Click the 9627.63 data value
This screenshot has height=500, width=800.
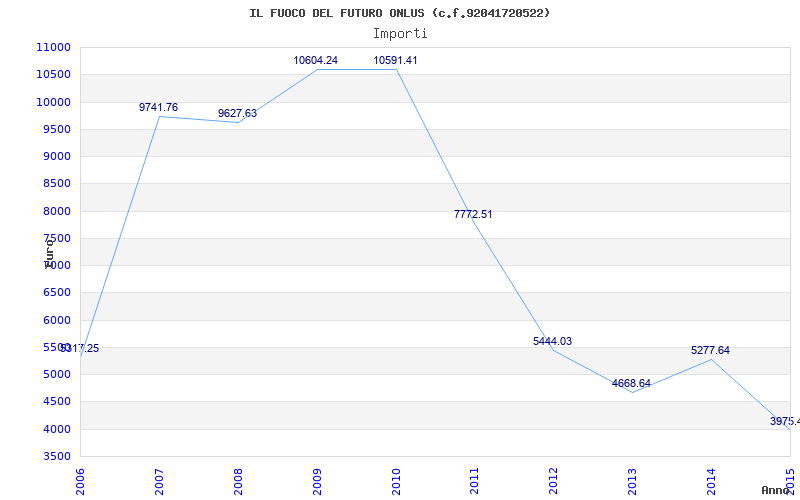pos(238,113)
